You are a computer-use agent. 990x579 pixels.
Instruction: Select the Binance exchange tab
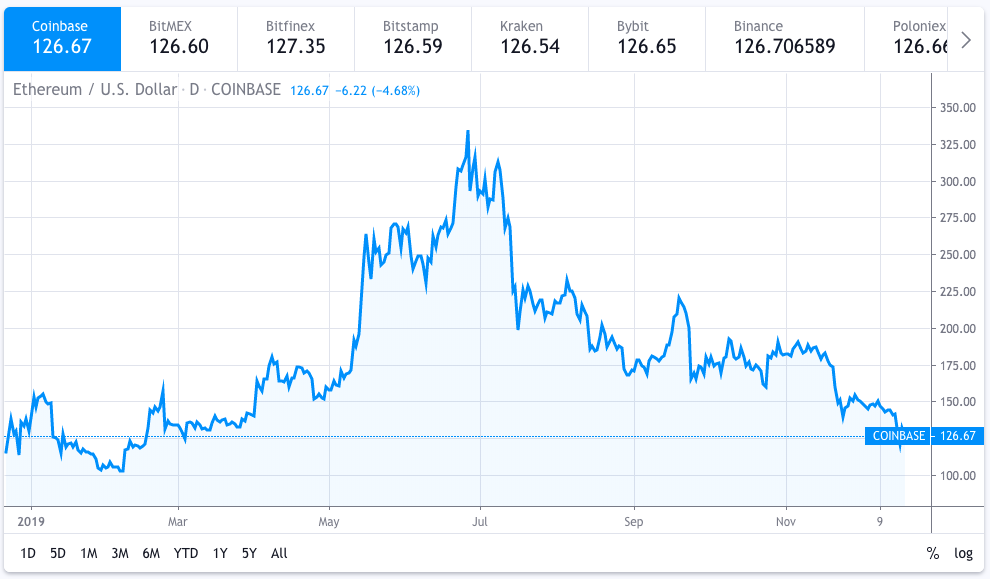(785, 39)
